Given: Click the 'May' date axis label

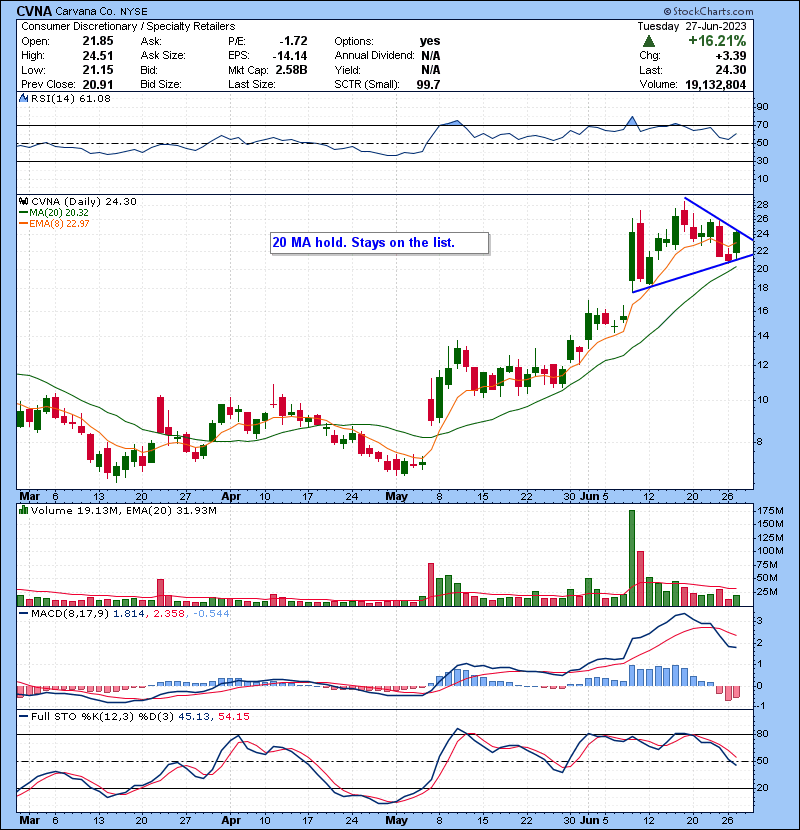Looking at the screenshot, I should pos(397,495).
